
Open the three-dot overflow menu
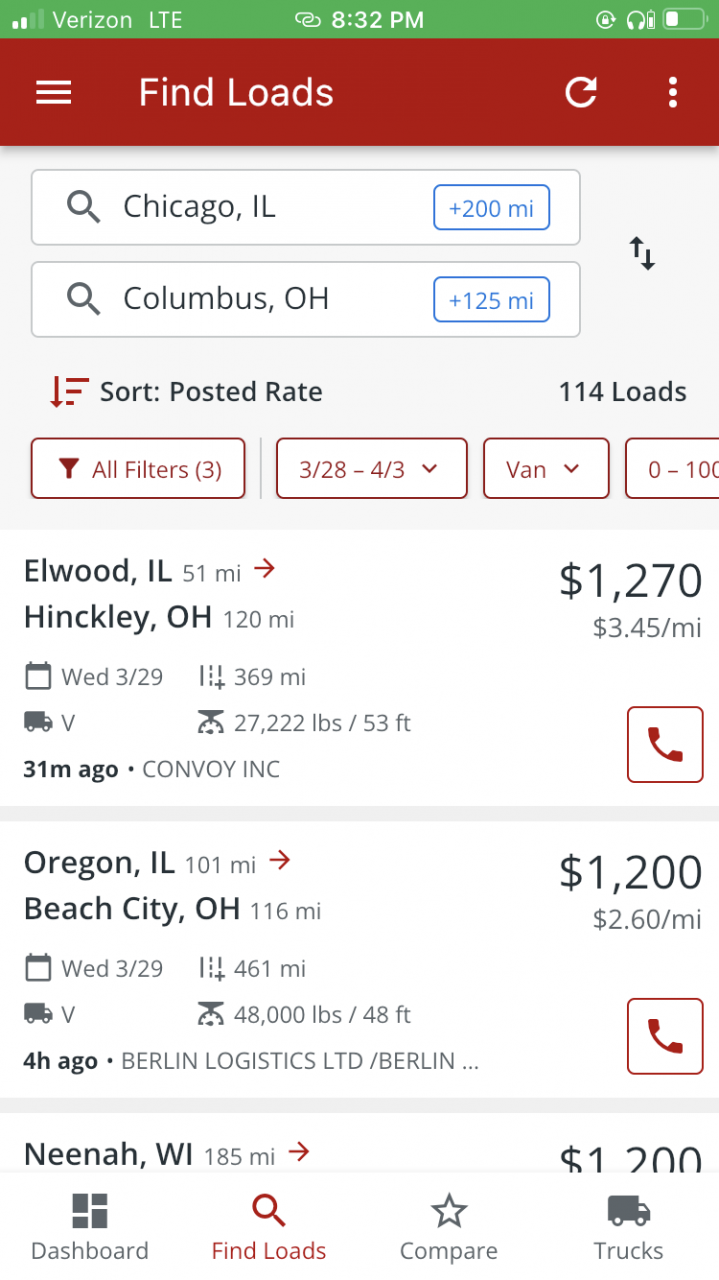[x=673, y=93]
